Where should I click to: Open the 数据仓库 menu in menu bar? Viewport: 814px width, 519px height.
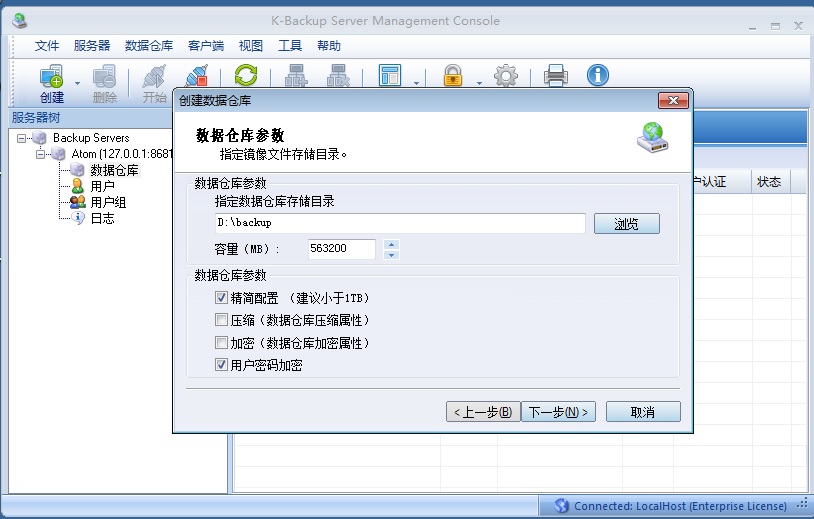(149, 46)
